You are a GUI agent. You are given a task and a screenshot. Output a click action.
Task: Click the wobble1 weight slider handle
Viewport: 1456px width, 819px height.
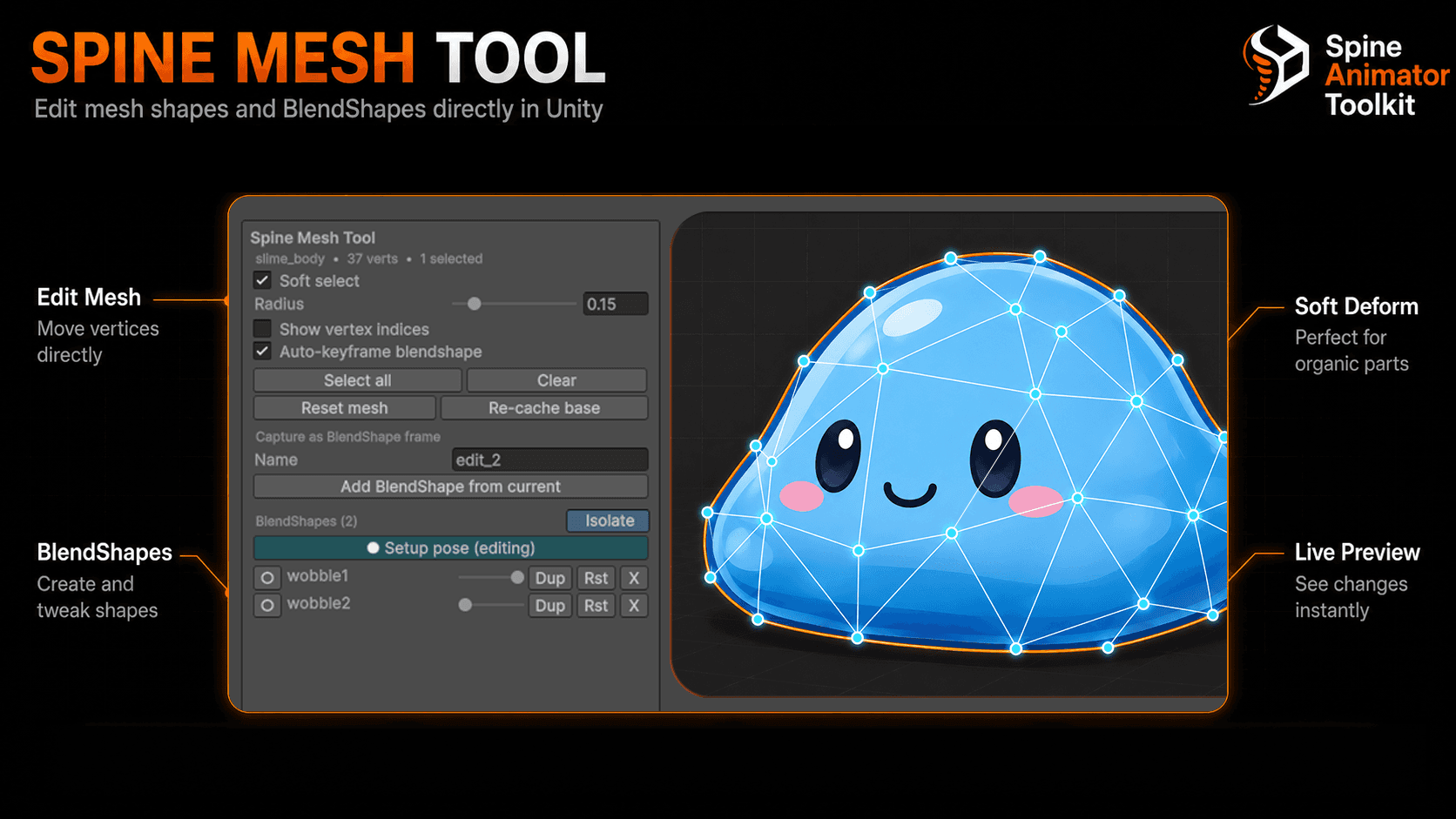[x=517, y=577]
